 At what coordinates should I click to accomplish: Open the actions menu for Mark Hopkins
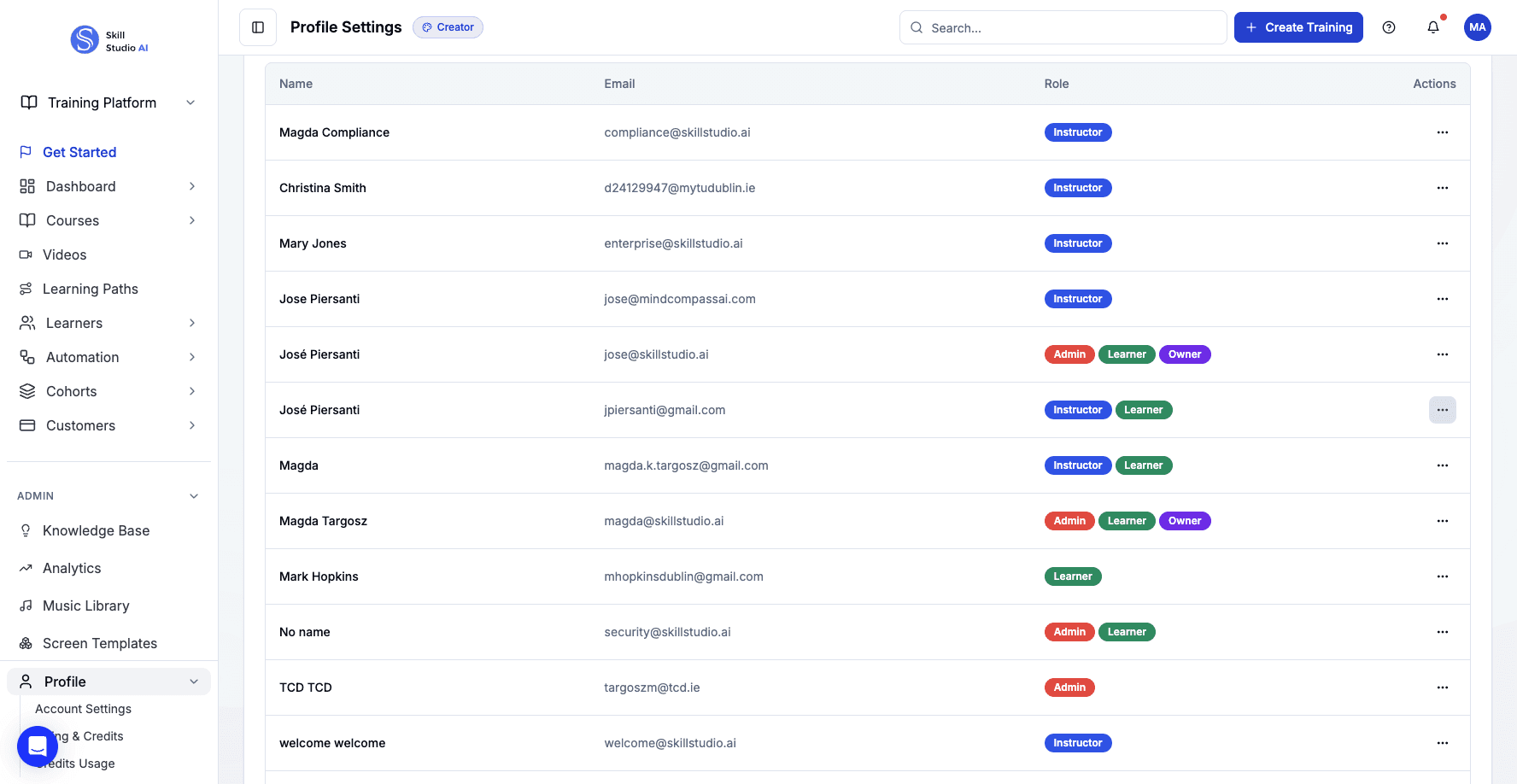coord(1443,576)
